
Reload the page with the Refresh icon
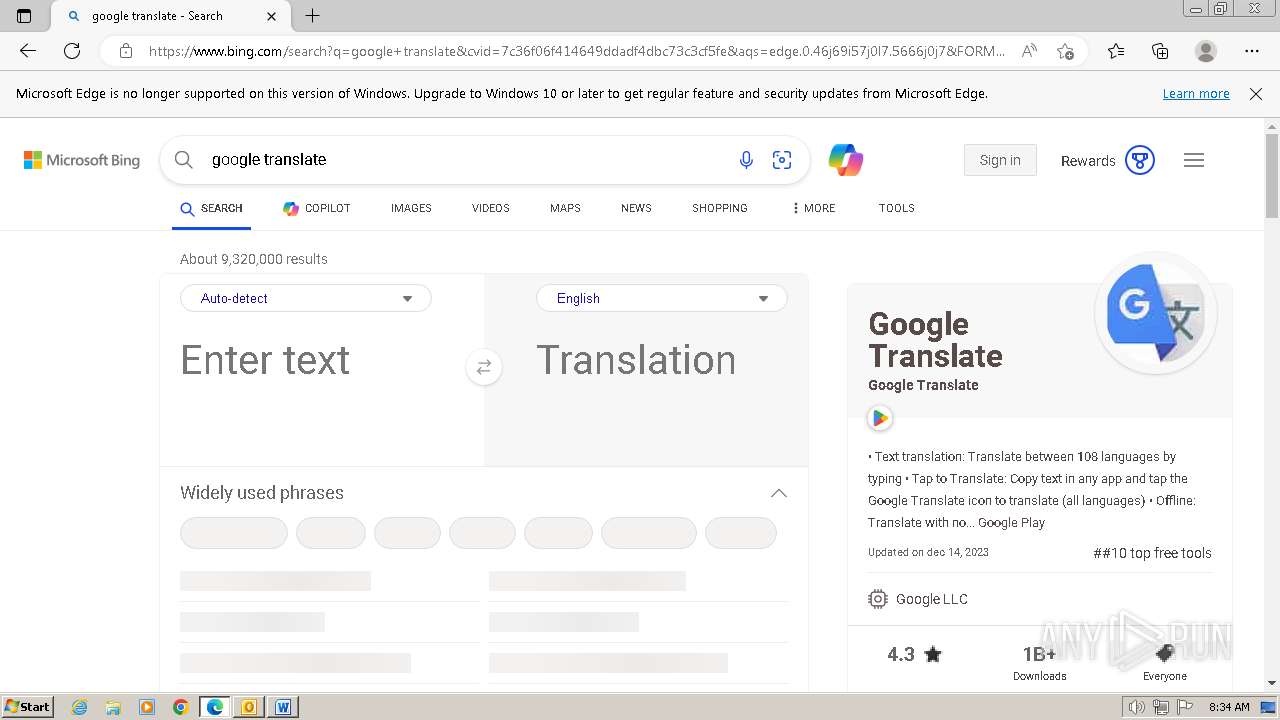pos(72,51)
